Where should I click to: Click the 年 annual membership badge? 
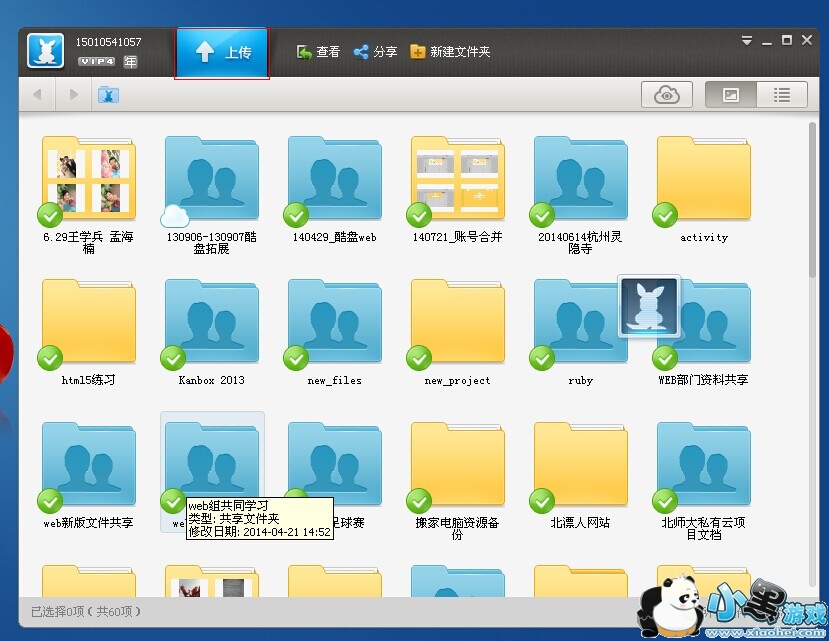(x=130, y=62)
